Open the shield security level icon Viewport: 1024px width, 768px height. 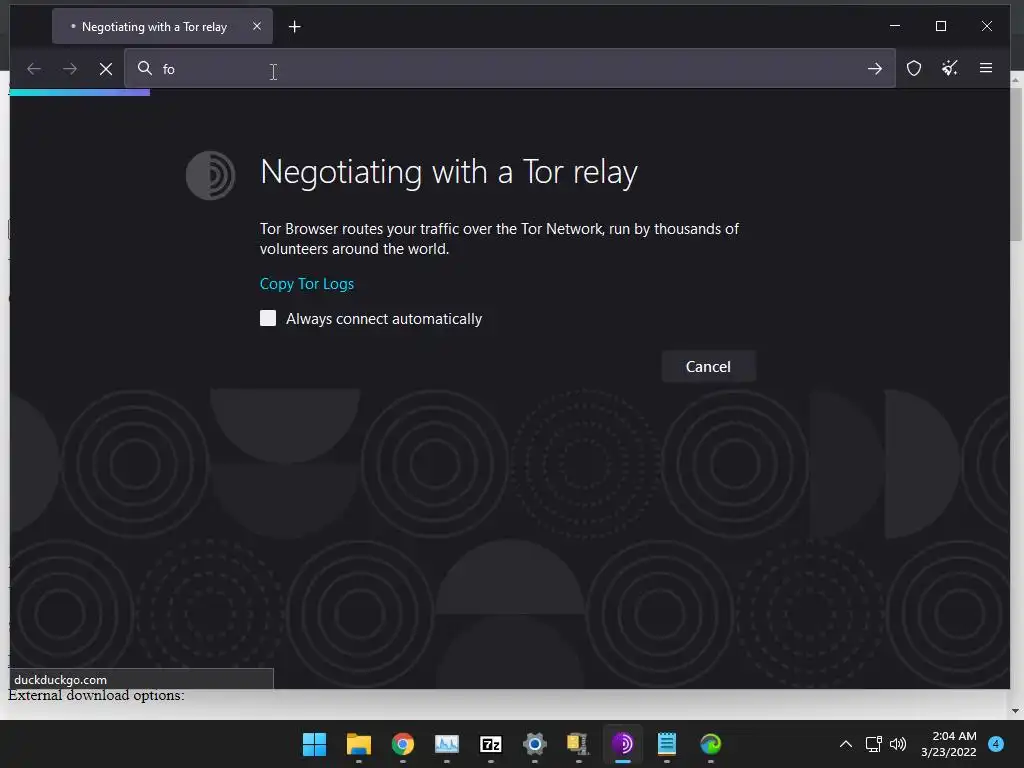914,68
